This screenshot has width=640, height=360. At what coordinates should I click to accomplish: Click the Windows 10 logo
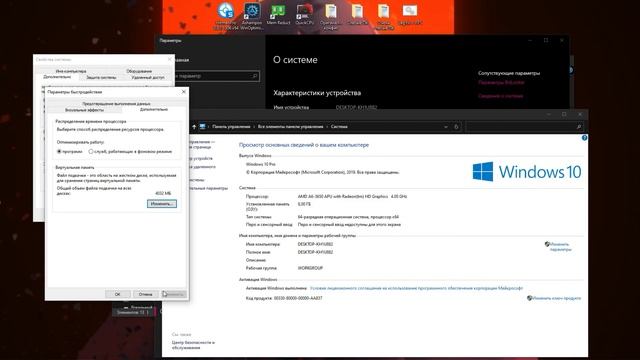(527, 171)
